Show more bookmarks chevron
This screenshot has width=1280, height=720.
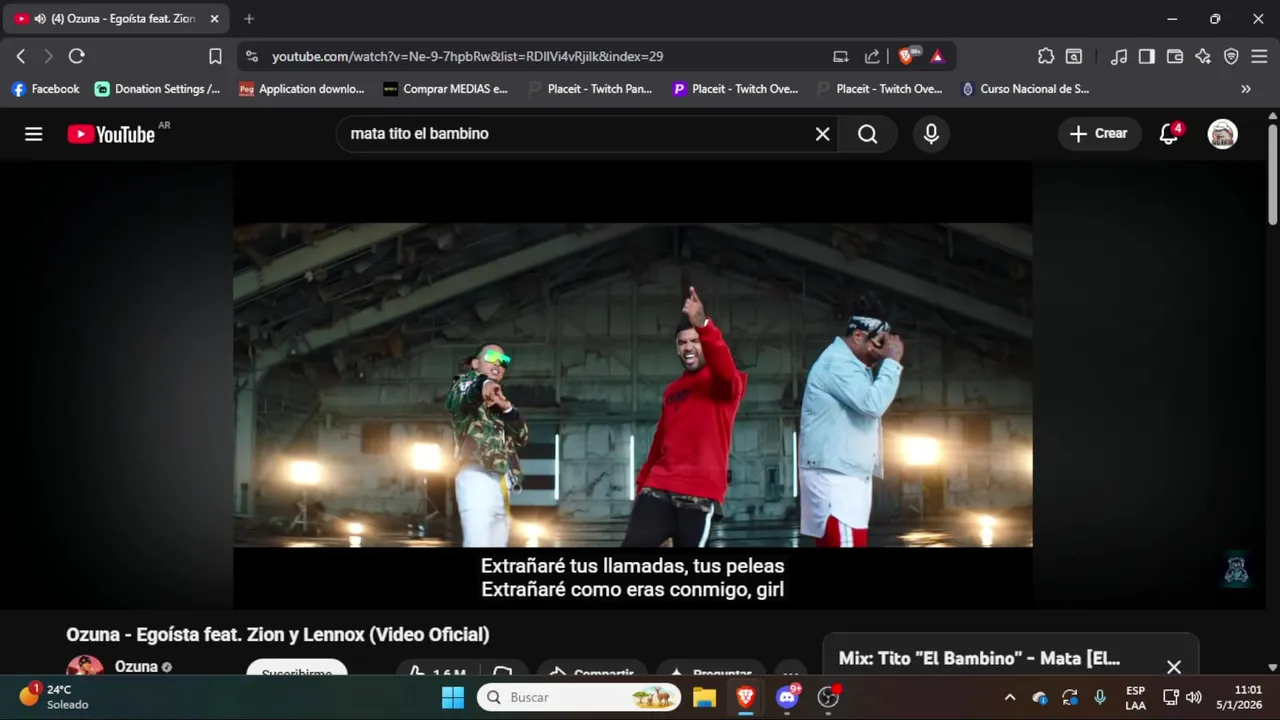tap(1246, 89)
